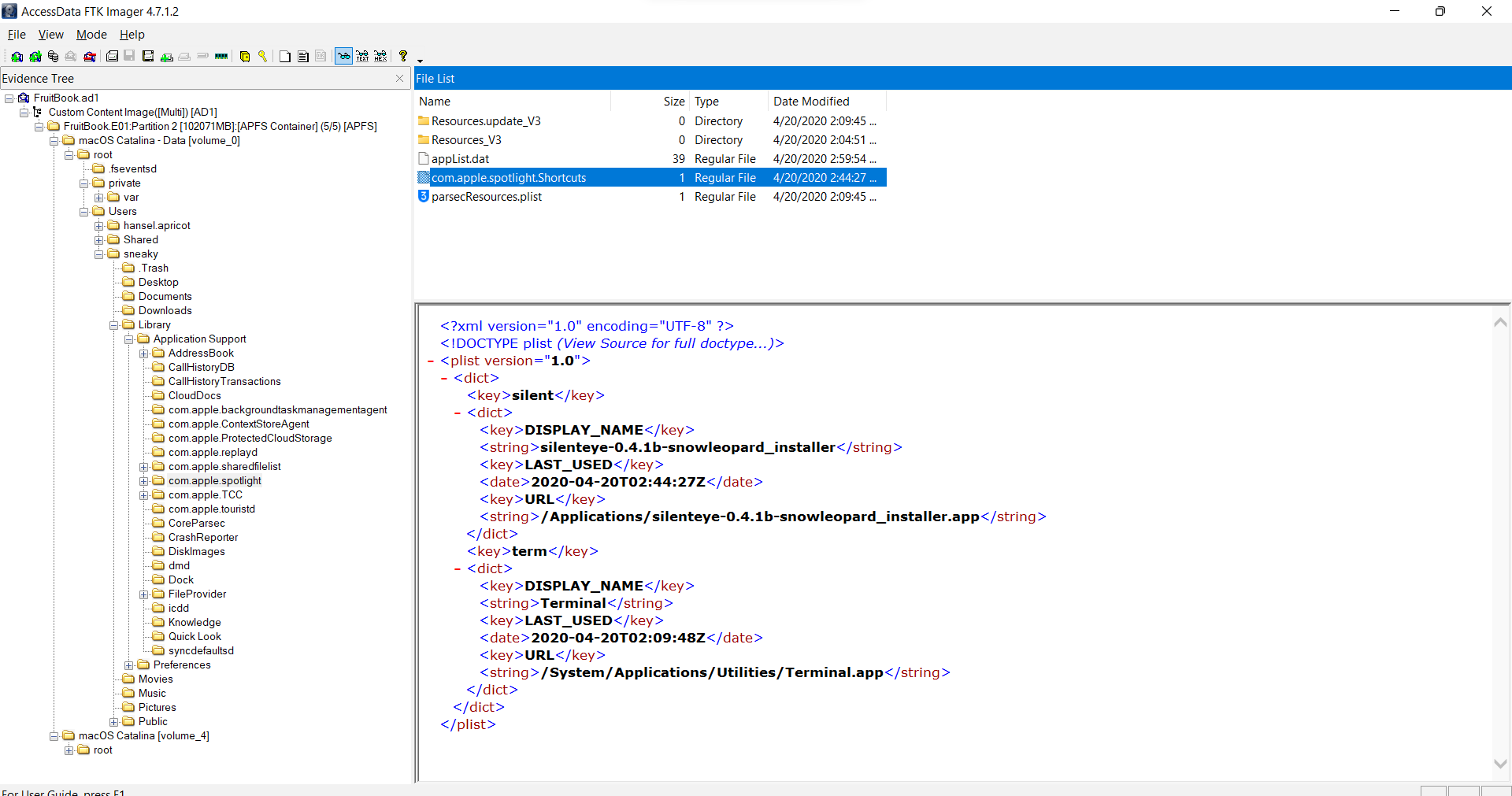Toggle the automatic file view glasses icon
This screenshot has height=796, width=1512.
(344, 57)
